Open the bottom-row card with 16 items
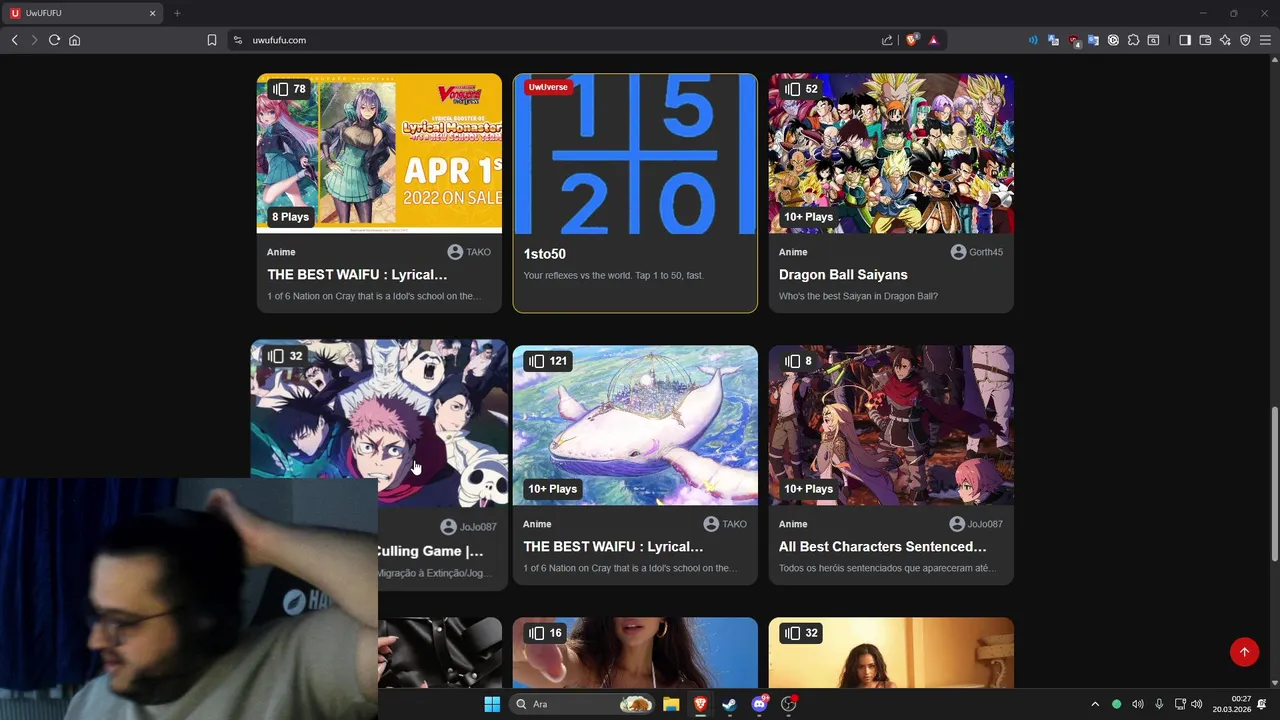Viewport: 1280px width, 720px height. pyautogui.click(x=635, y=652)
